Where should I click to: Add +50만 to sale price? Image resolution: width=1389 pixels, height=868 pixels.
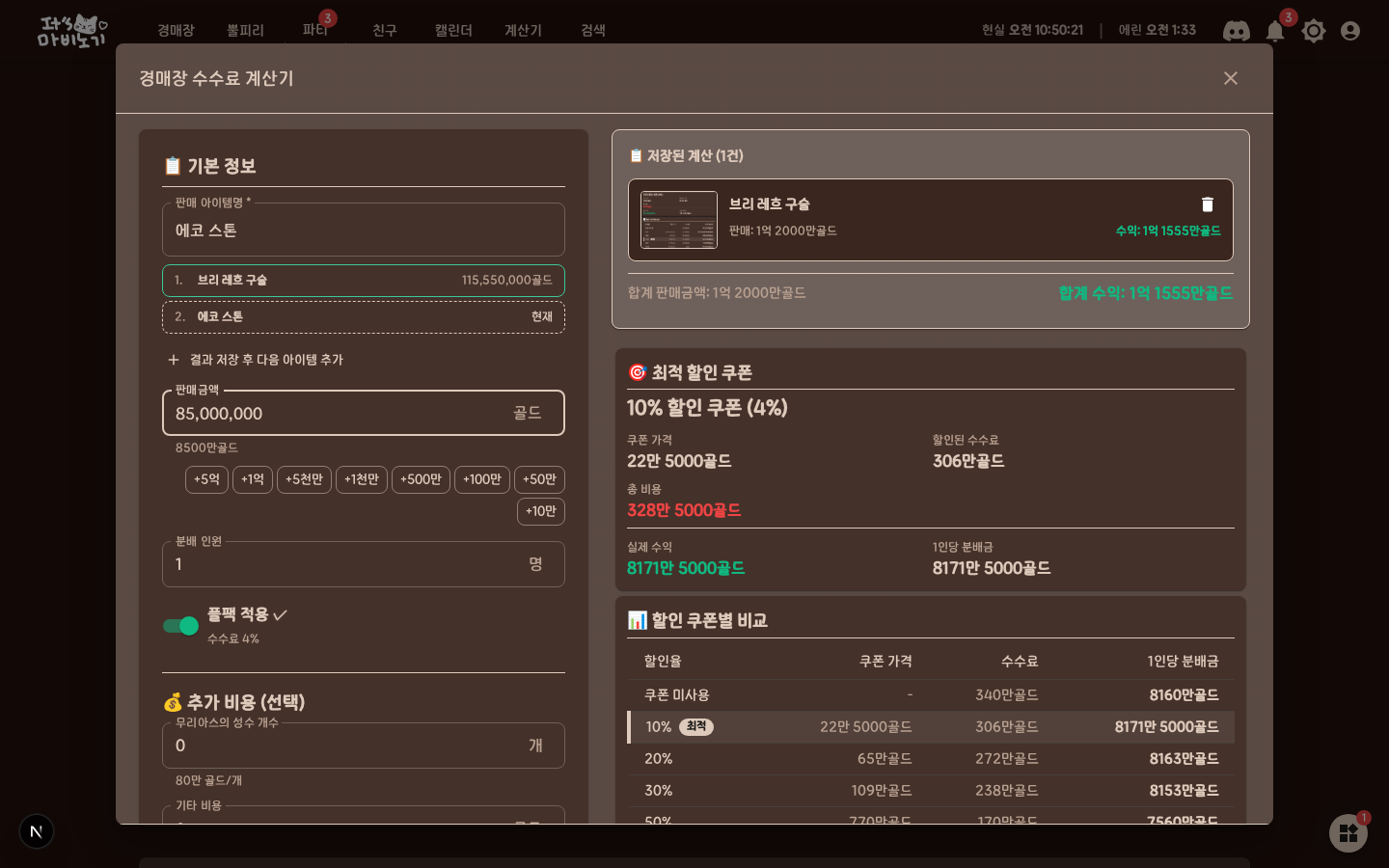539,479
